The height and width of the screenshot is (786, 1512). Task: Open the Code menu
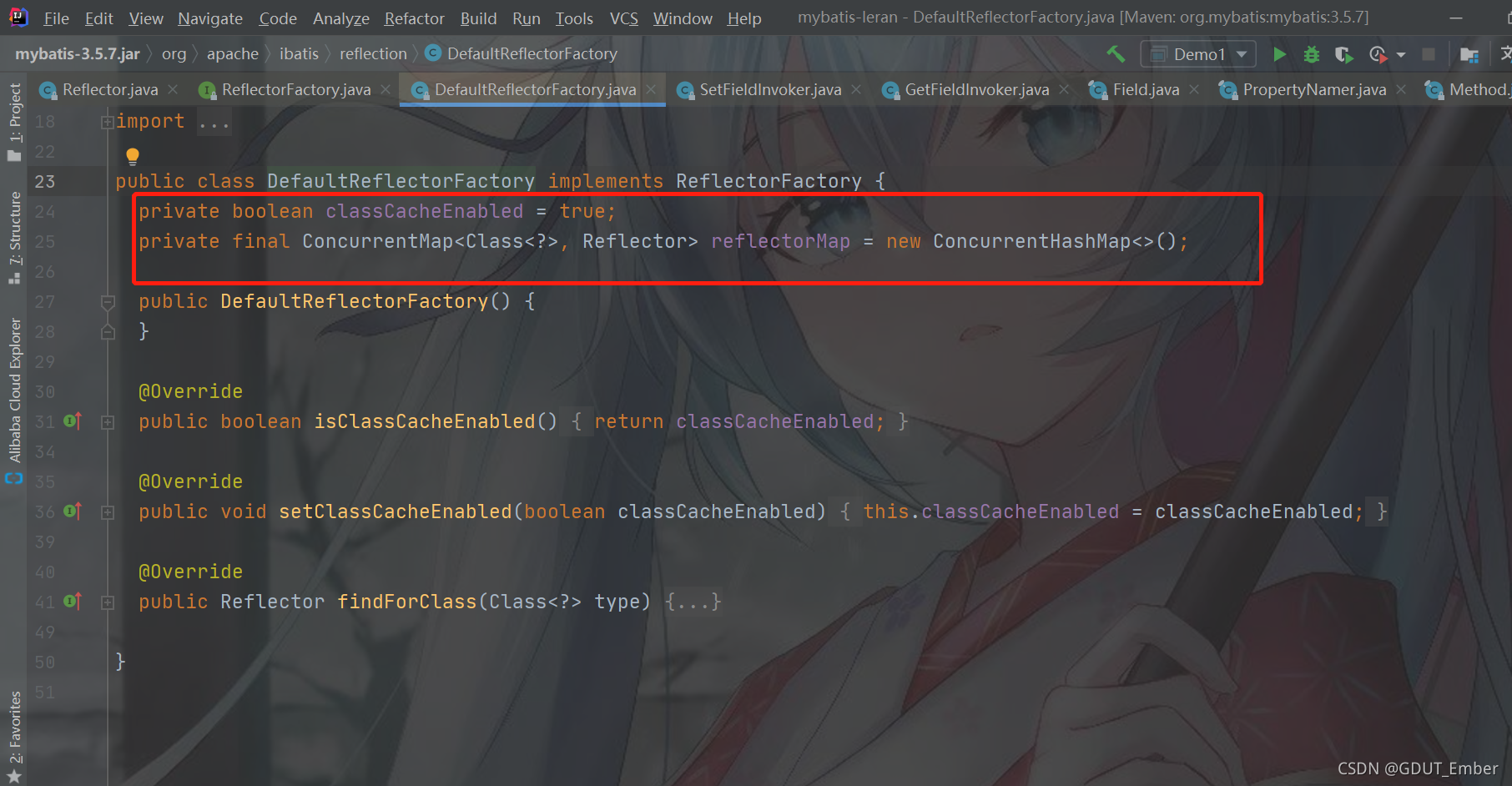[x=278, y=18]
